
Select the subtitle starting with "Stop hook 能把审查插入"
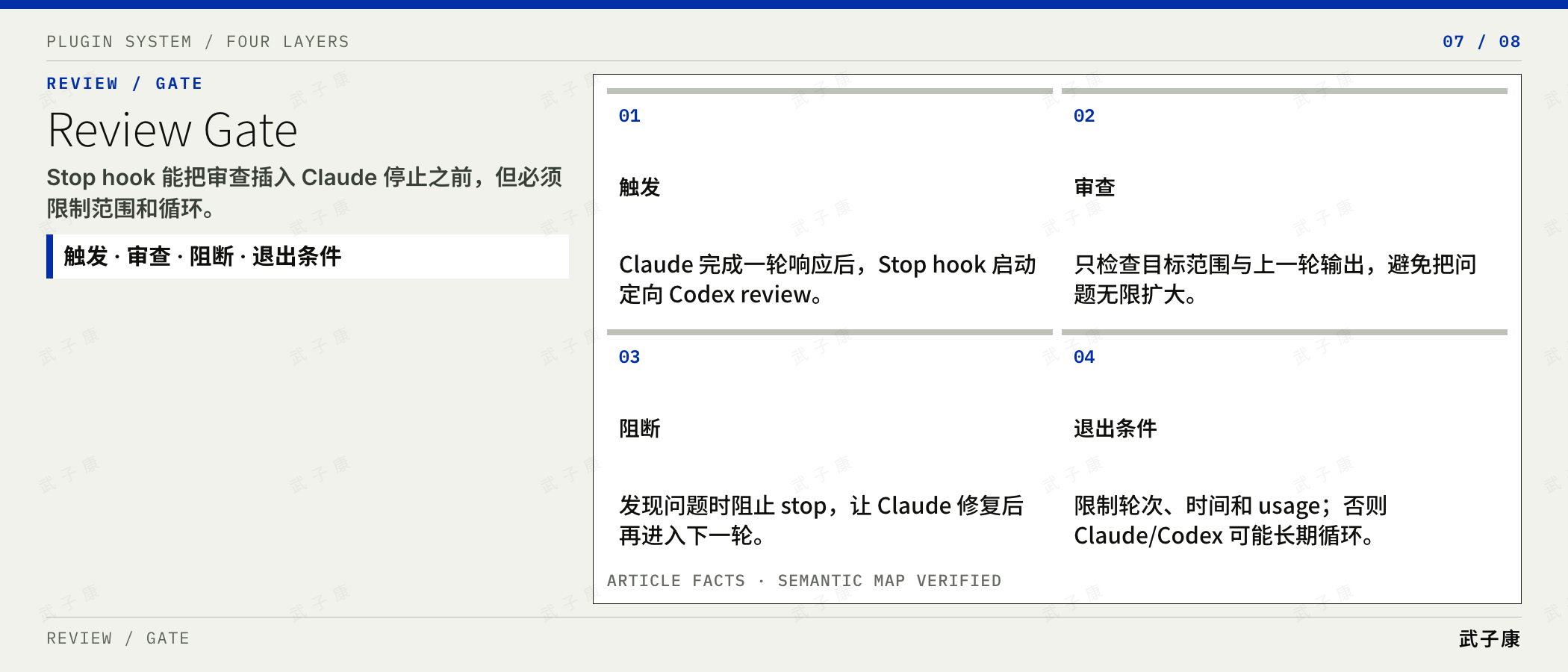tap(305, 193)
